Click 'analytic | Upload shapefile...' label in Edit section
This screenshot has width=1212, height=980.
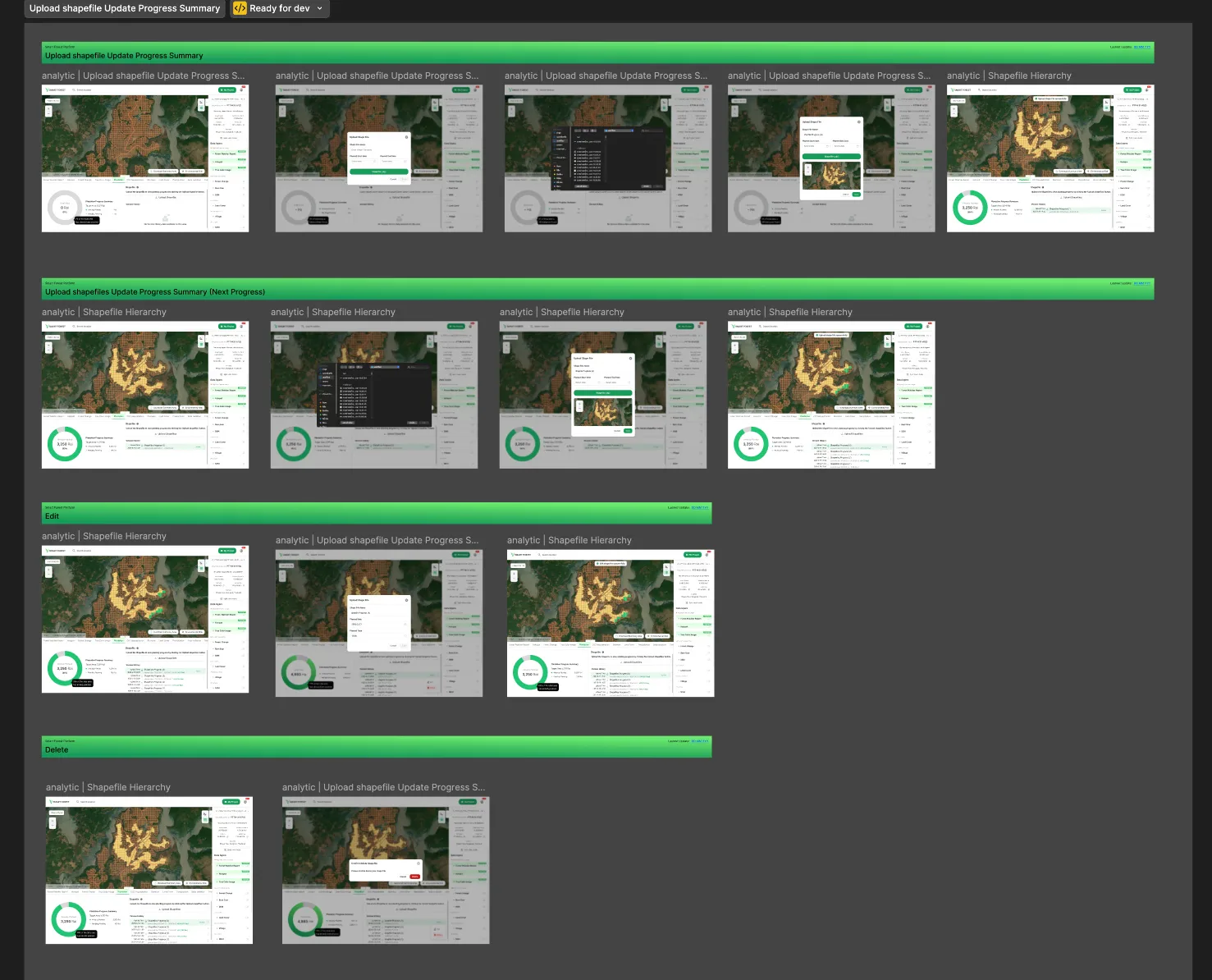coord(377,540)
